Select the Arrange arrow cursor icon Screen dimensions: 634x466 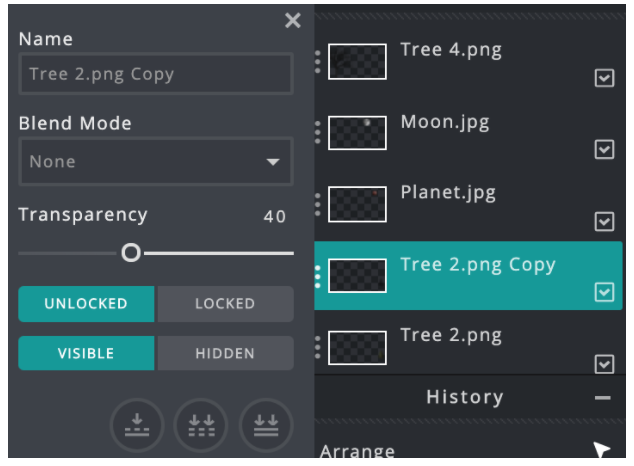[x=601, y=449]
